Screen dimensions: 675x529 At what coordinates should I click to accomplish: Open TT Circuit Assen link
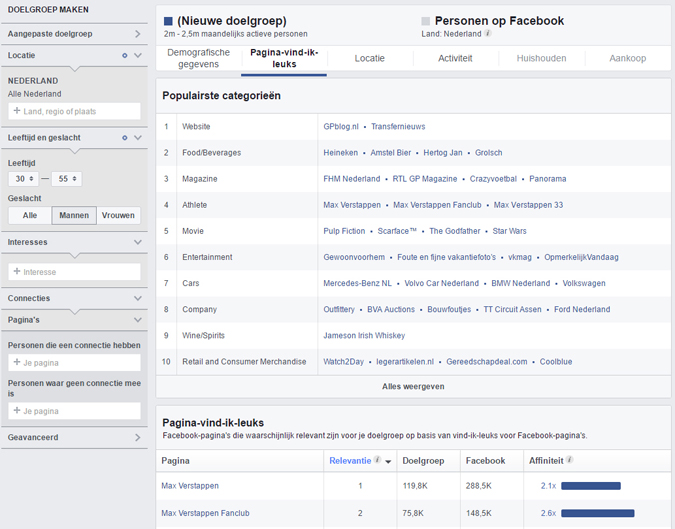(512, 309)
